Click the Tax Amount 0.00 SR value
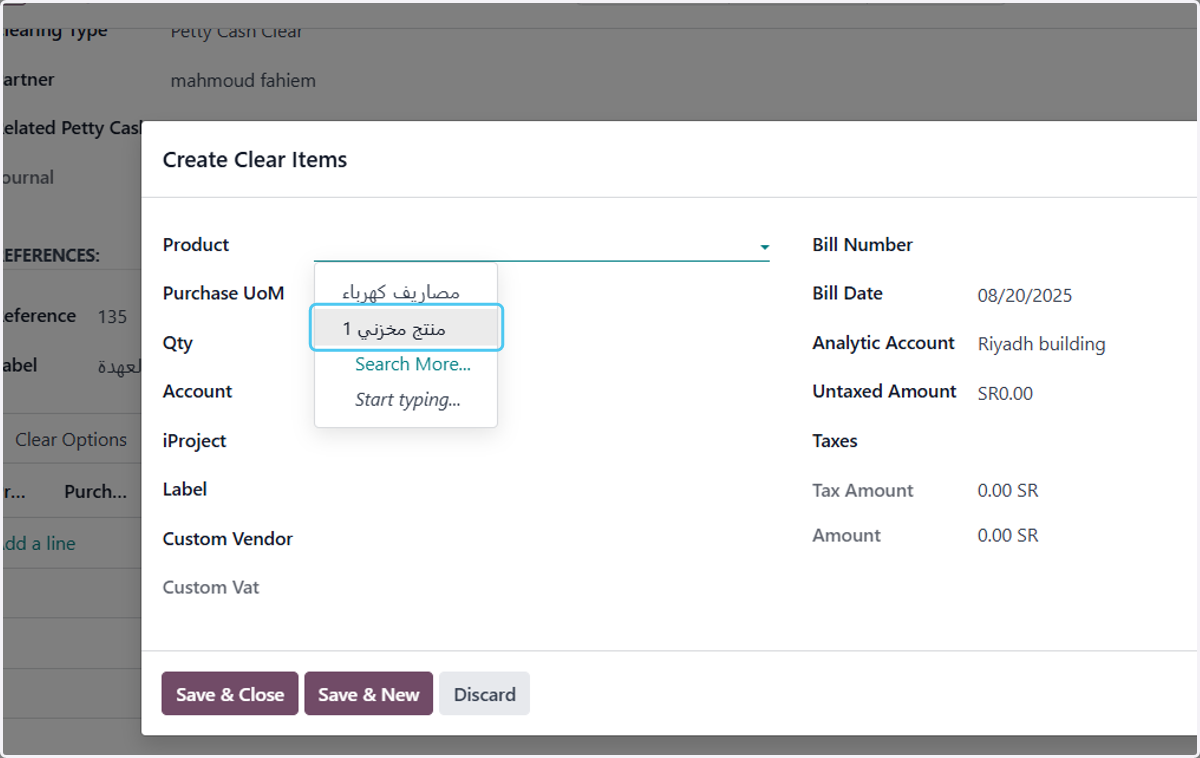 (1008, 490)
